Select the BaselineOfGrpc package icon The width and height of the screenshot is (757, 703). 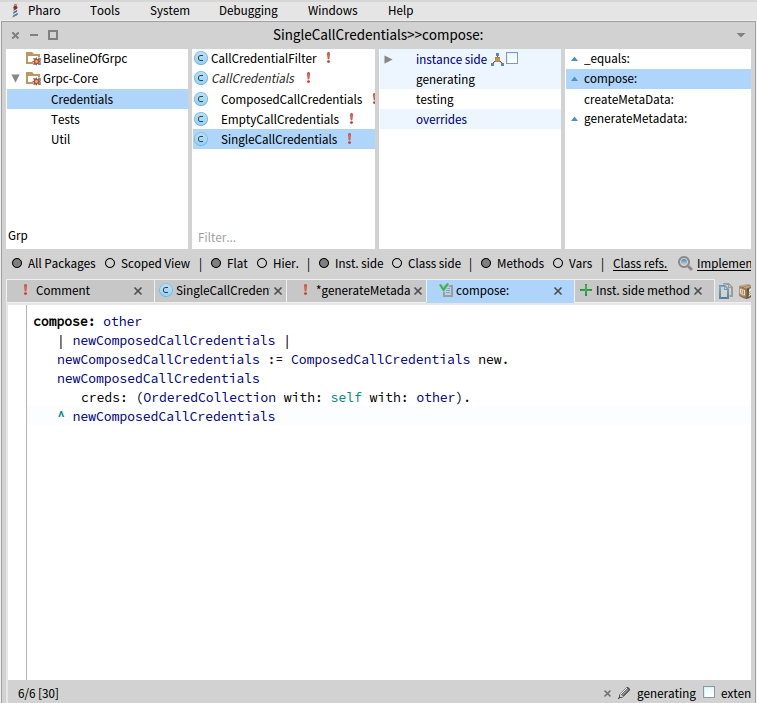click(33, 59)
